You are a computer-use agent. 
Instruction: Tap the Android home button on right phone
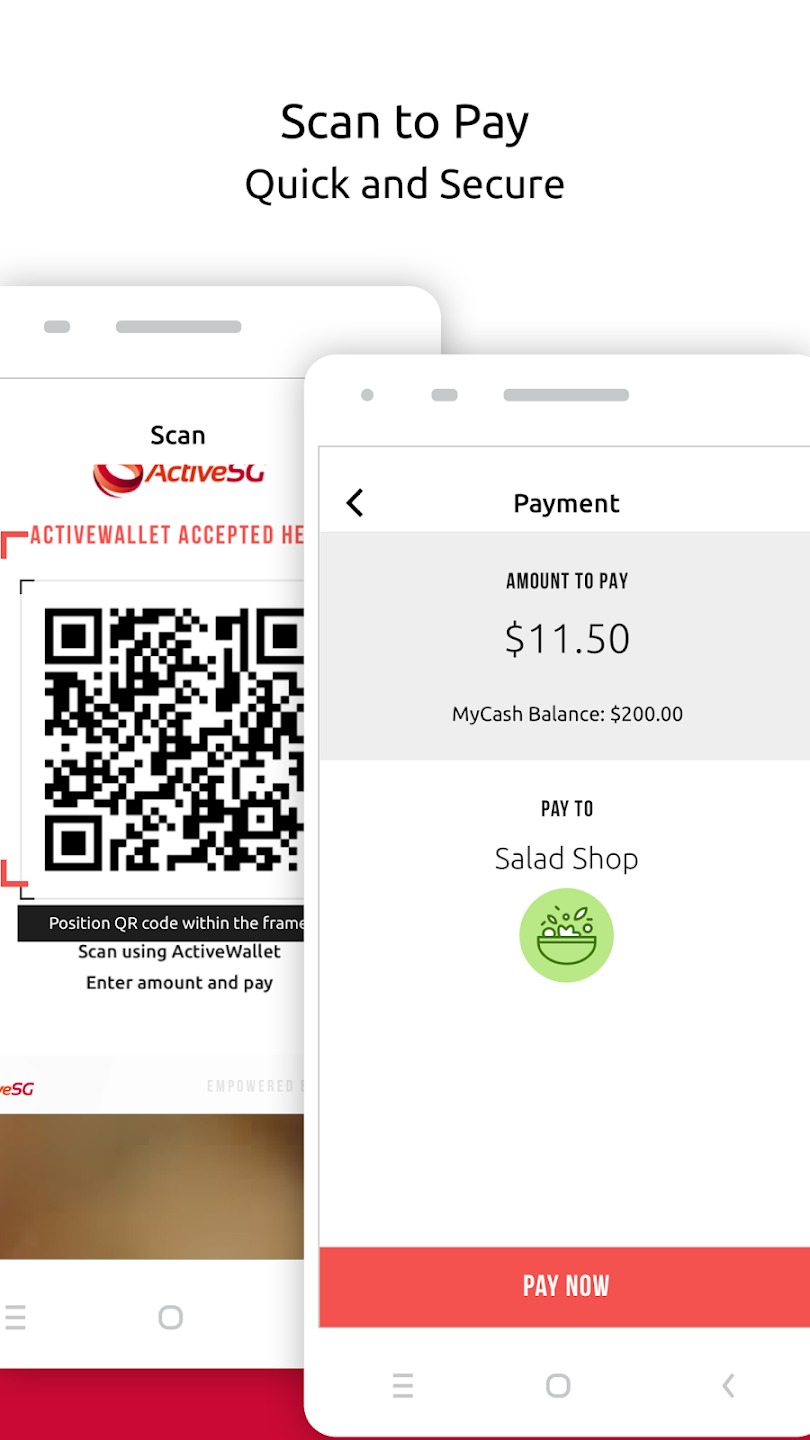558,1385
